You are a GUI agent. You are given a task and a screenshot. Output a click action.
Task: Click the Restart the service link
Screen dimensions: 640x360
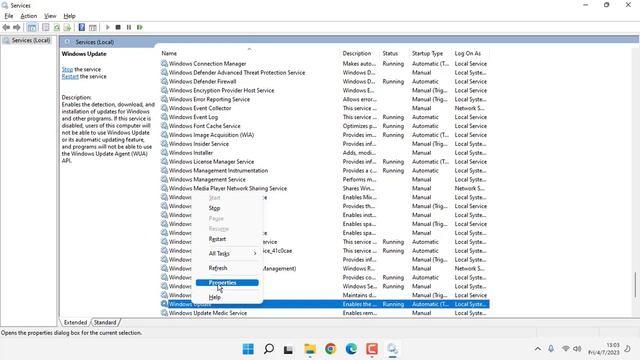(70, 76)
